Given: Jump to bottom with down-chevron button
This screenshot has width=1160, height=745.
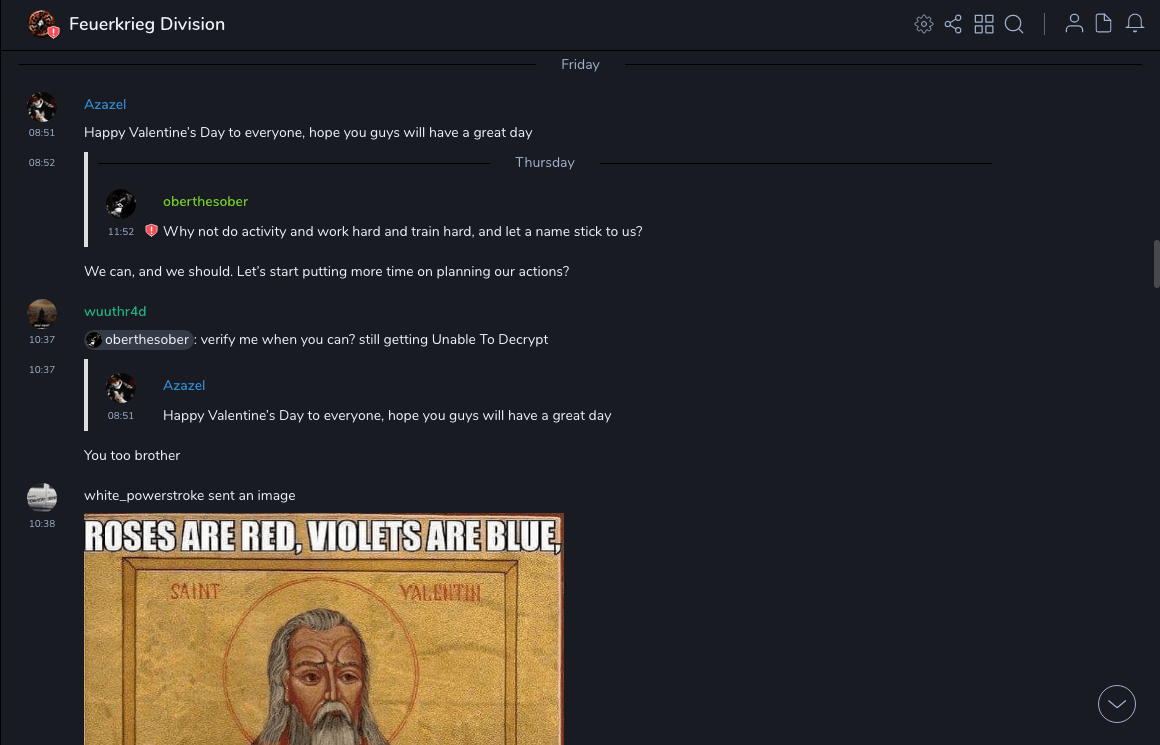Looking at the screenshot, I should [x=1116, y=704].
